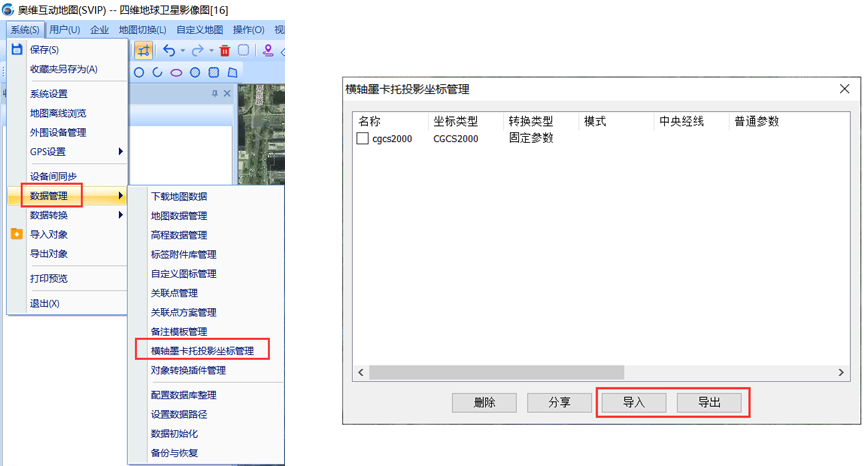Select the highlighted crop frame tool
This screenshot has height=466, width=865.
[144, 50]
